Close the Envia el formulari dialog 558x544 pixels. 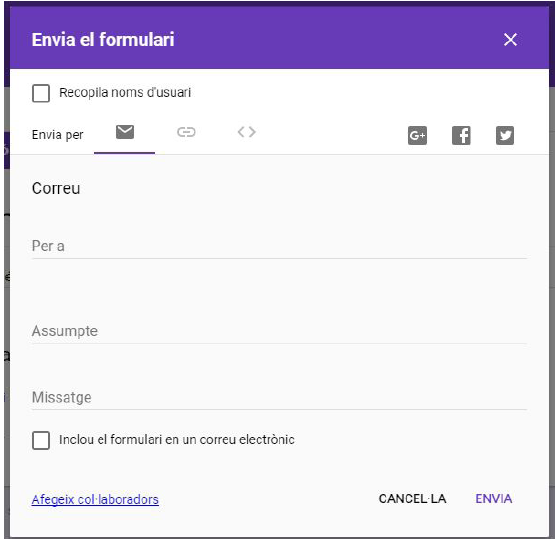coord(510,39)
